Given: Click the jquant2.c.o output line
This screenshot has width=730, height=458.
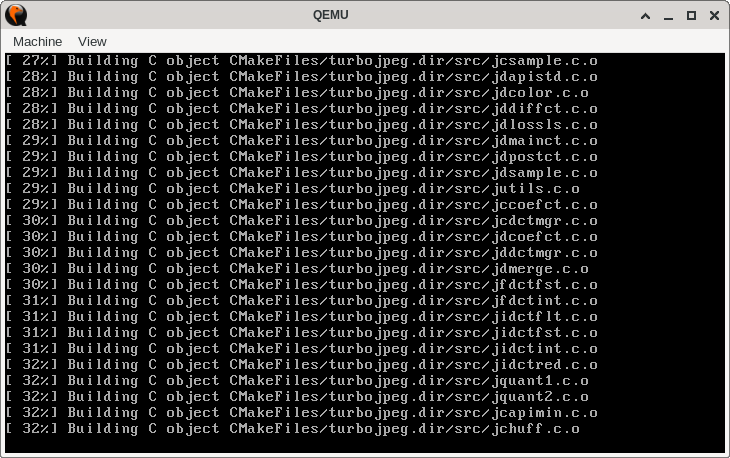Looking at the screenshot, I should pyautogui.click(x=297, y=397).
